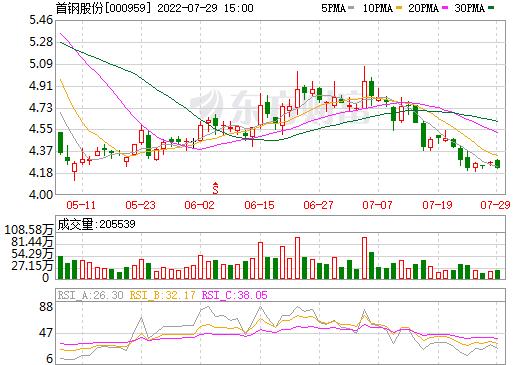Viewport: 520px width, 365px height.
Task: Click the tallest red volume bar near 07-07
Action: [364, 258]
